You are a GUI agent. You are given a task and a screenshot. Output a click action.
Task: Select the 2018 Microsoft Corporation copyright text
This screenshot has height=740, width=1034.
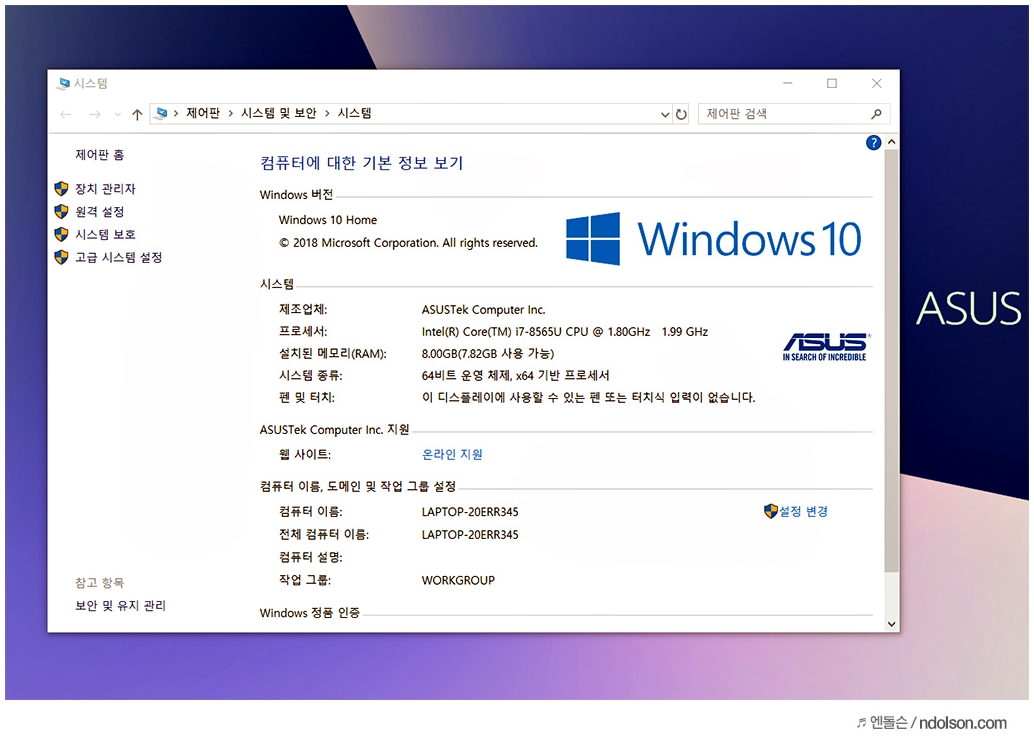coord(408,243)
